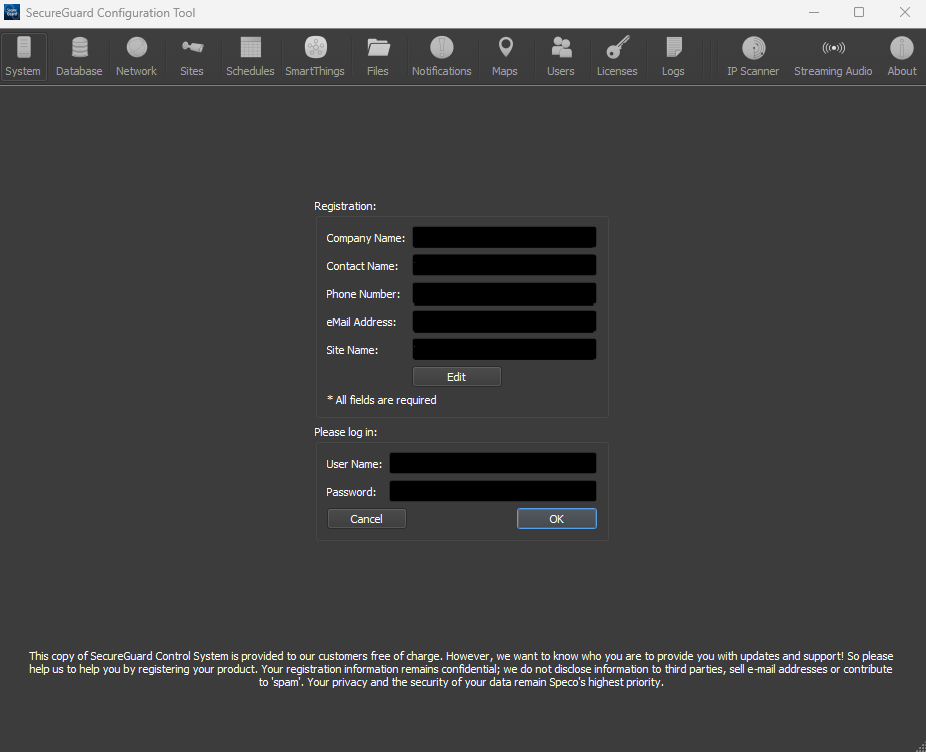Open the Licenses panel
The height and width of the screenshot is (752, 926).
(x=617, y=55)
